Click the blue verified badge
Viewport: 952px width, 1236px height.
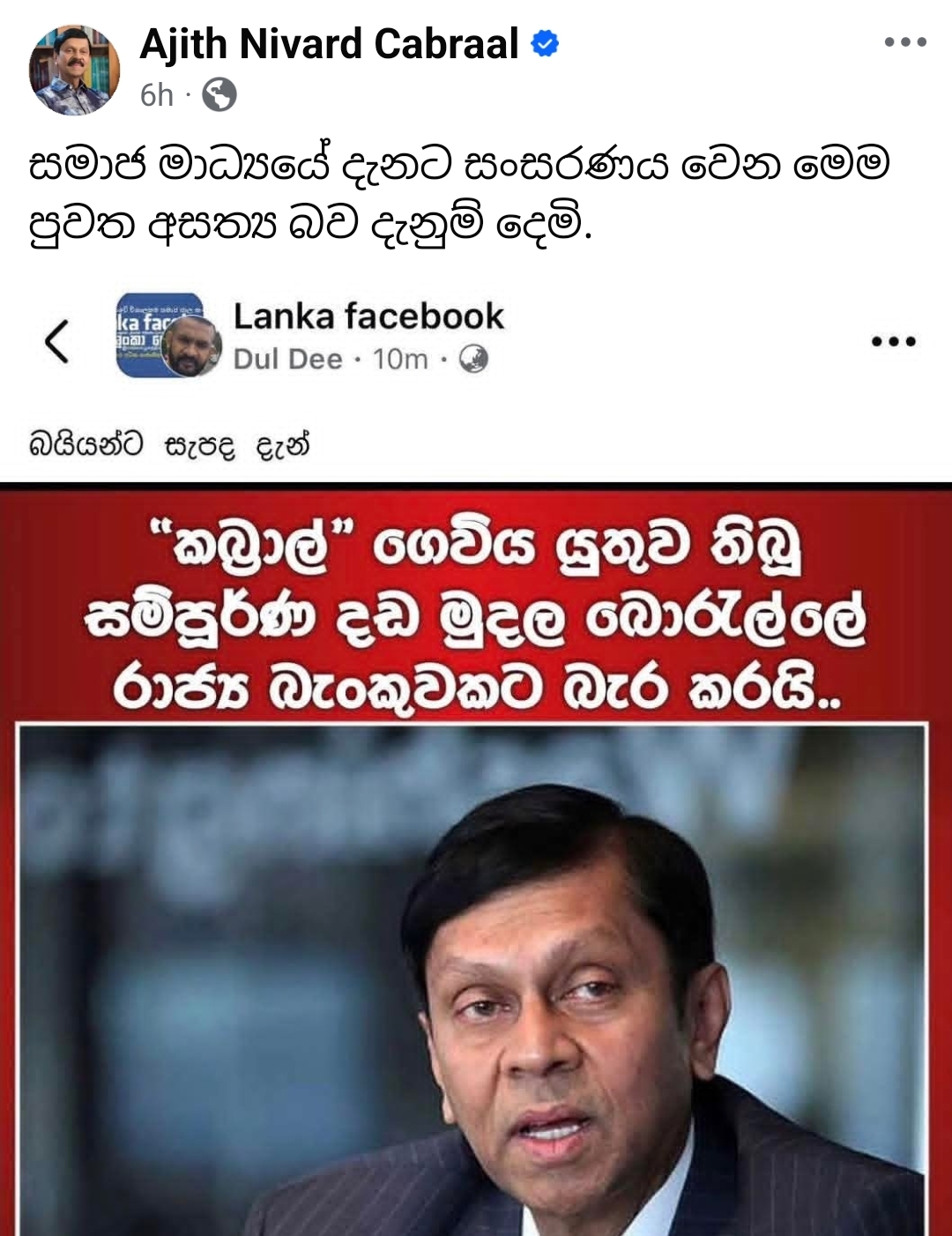point(546,43)
